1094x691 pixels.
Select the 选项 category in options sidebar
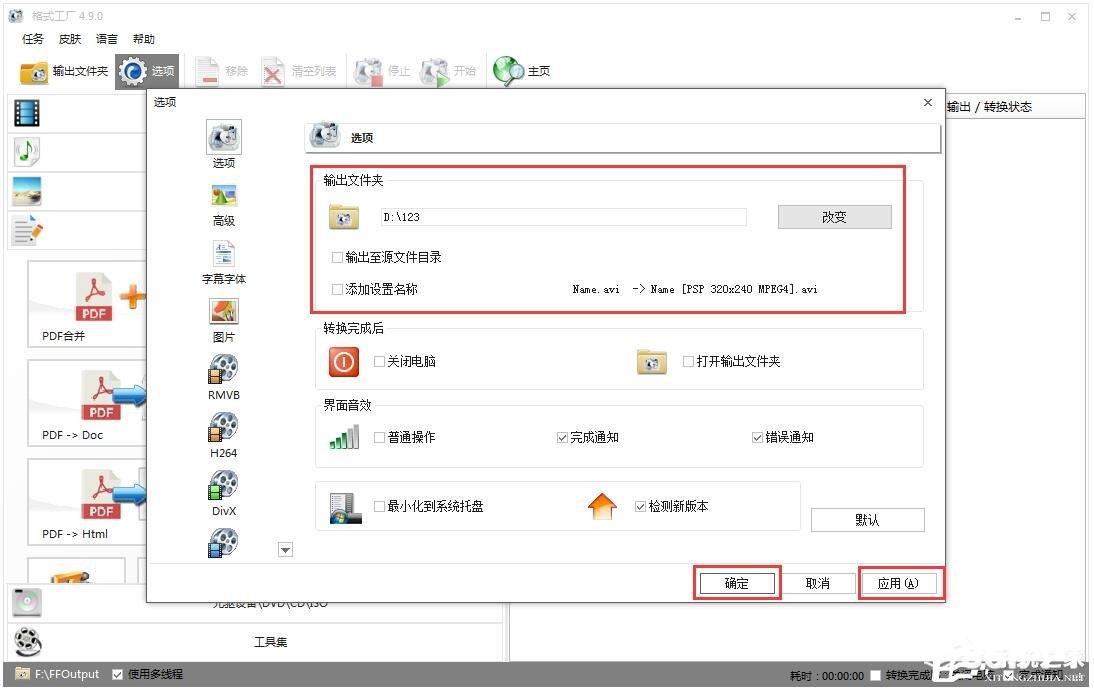[x=224, y=144]
